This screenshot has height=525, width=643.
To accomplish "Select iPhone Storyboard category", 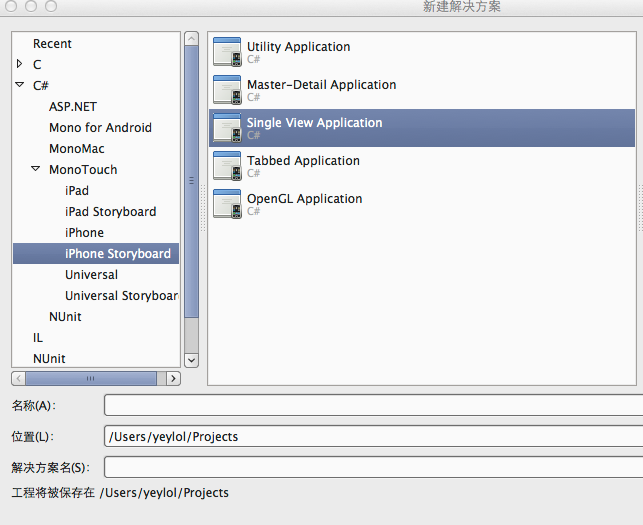I will [96, 253].
